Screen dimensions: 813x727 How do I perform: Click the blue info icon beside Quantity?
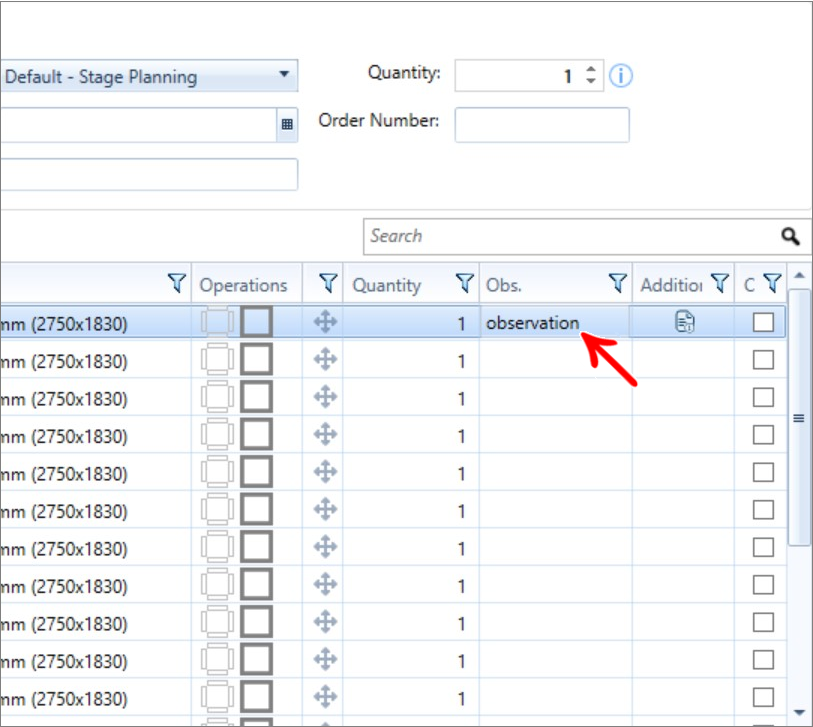621,76
